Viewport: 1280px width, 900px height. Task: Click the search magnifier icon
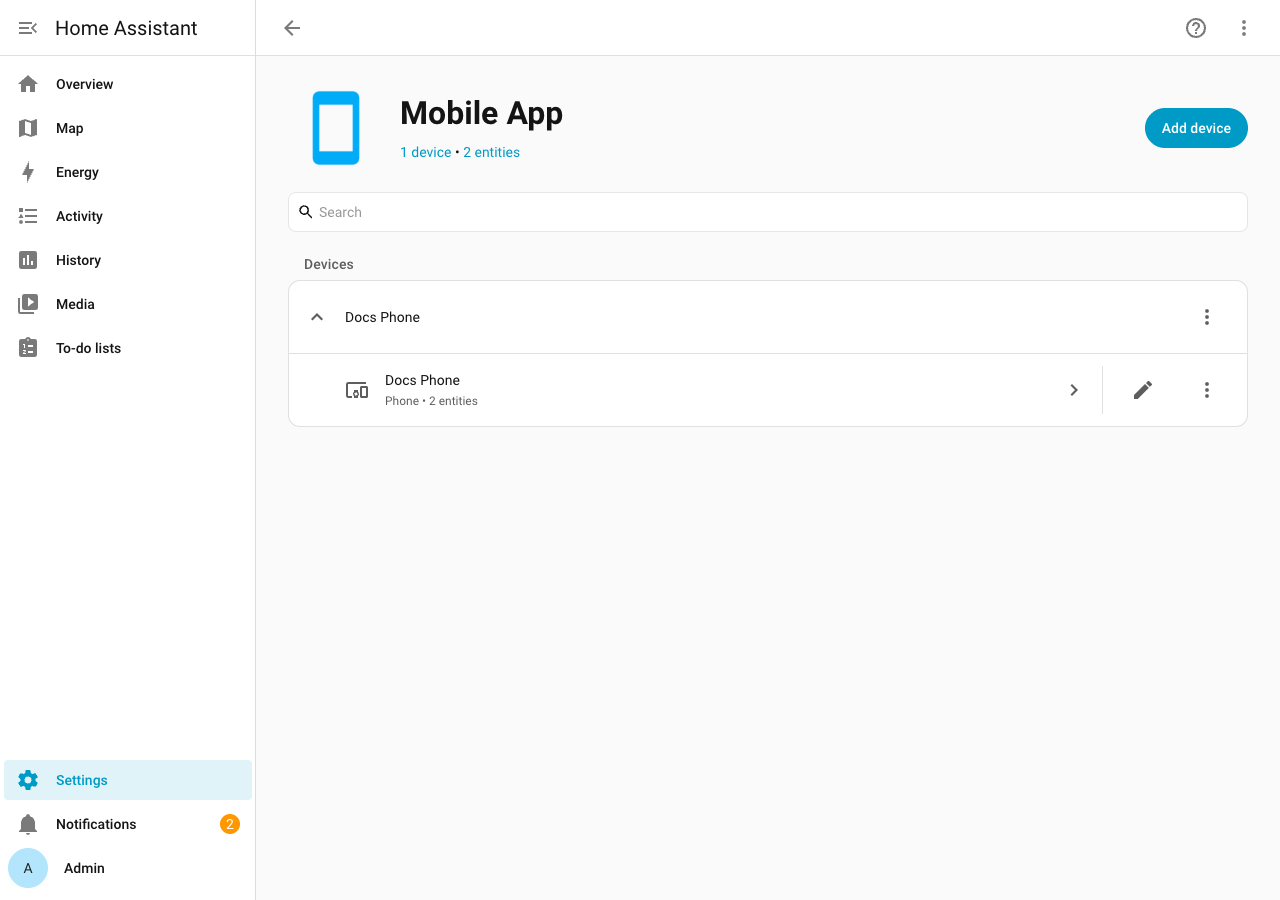click(306, 212)
